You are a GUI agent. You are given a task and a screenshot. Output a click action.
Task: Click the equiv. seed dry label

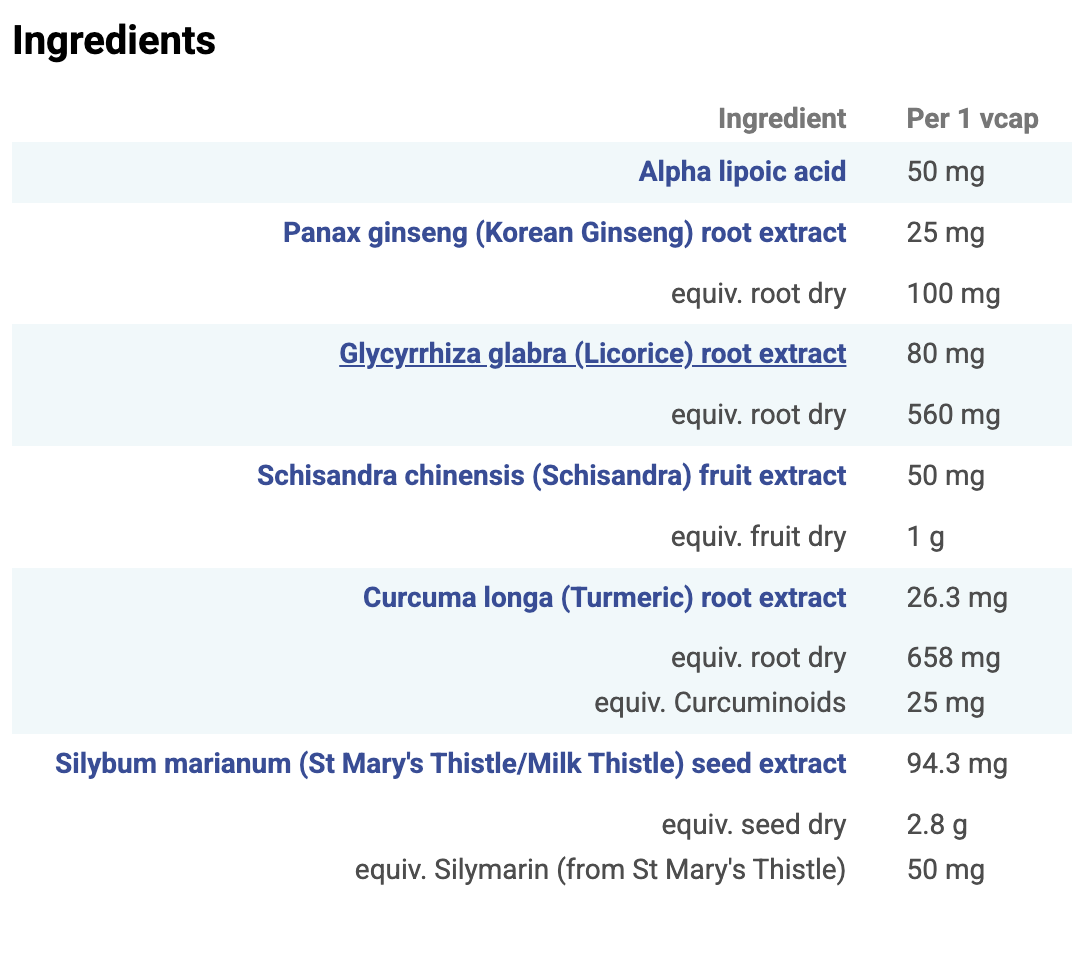pos(753,825)
